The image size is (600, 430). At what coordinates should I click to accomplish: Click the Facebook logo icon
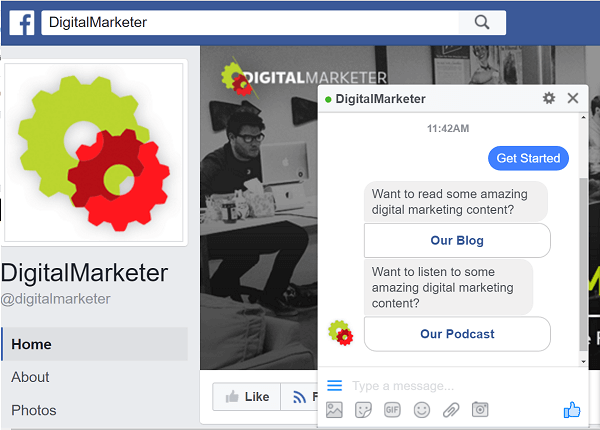point(22,23)
